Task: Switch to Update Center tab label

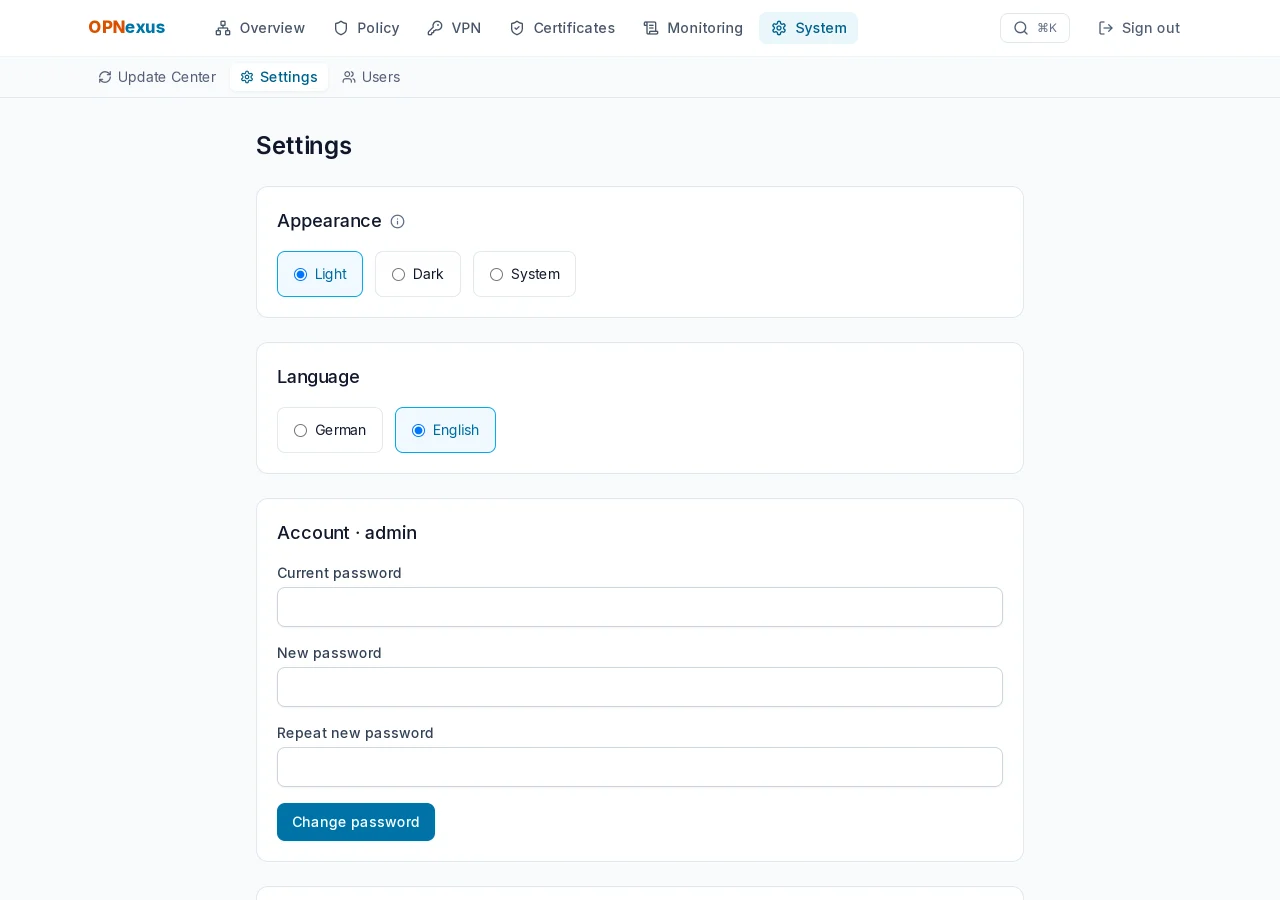Action: tap(167, 77)
